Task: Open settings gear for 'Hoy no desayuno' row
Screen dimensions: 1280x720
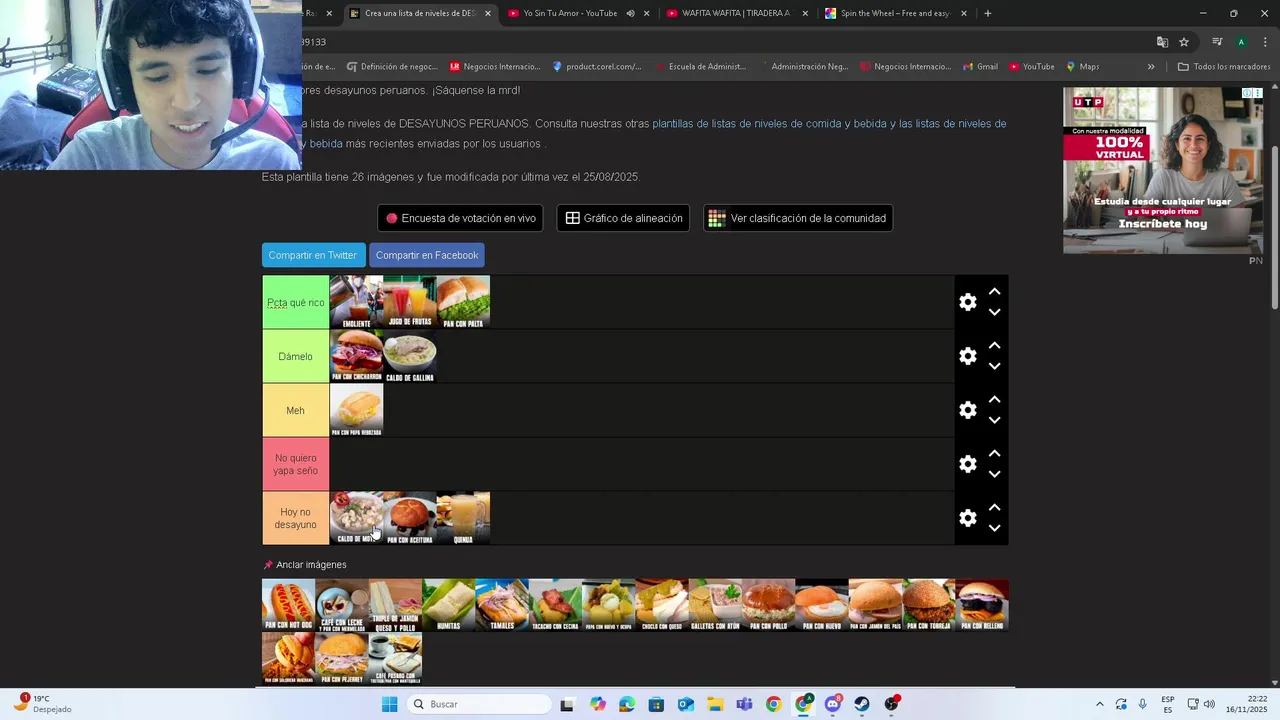Action: 967,518
